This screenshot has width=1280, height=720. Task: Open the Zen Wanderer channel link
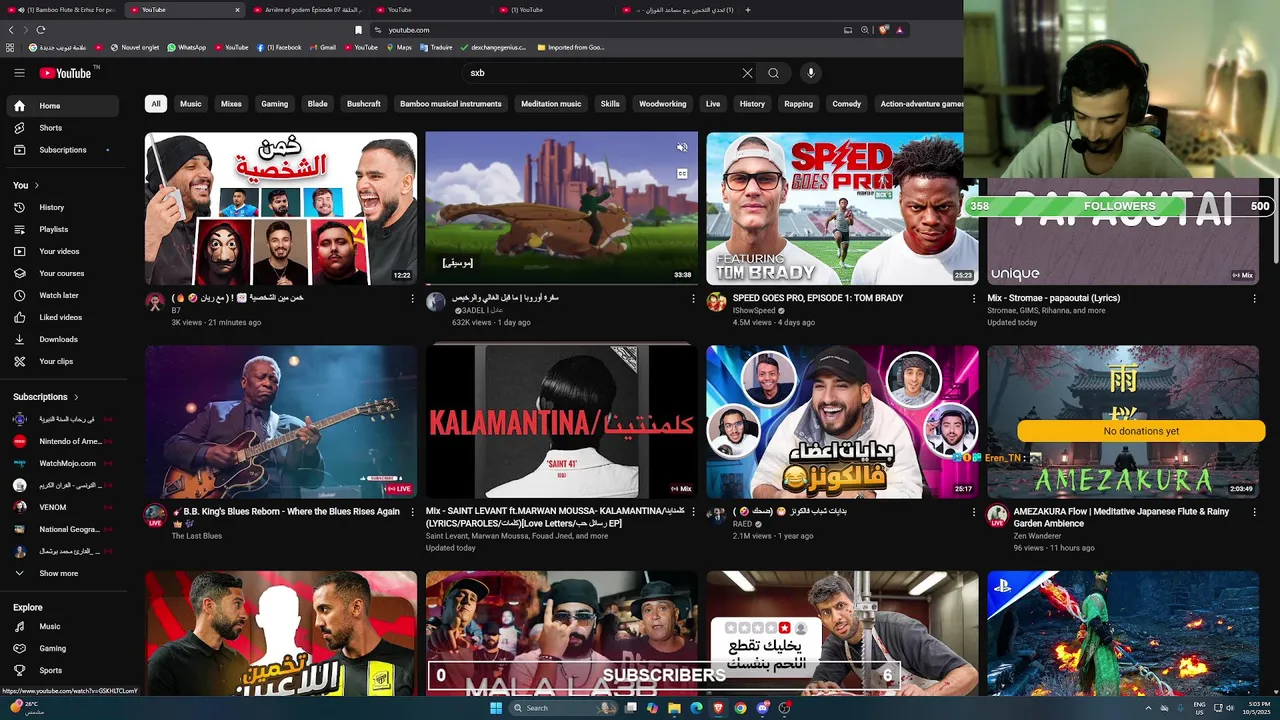(x=1038, y=536)
